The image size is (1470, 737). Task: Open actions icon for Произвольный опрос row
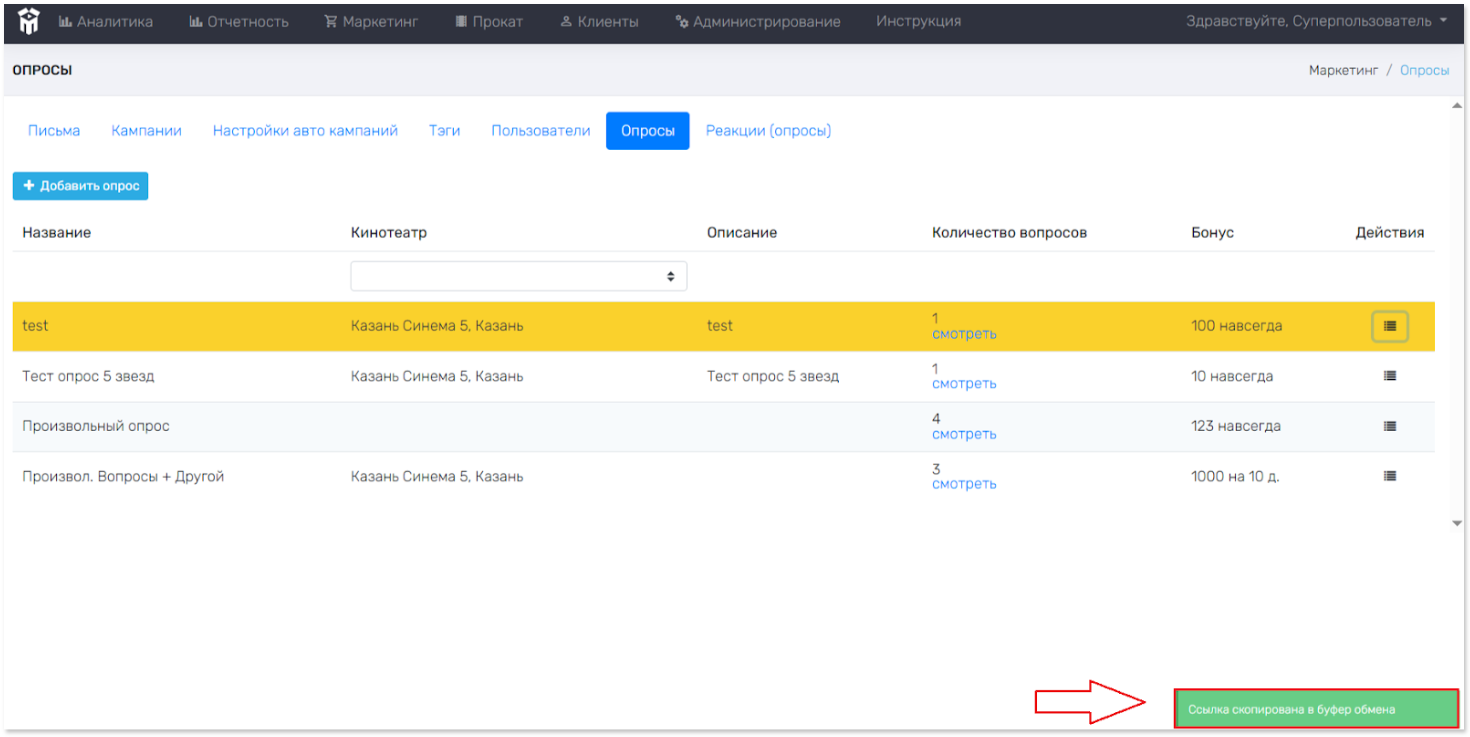click(1389, 426)
